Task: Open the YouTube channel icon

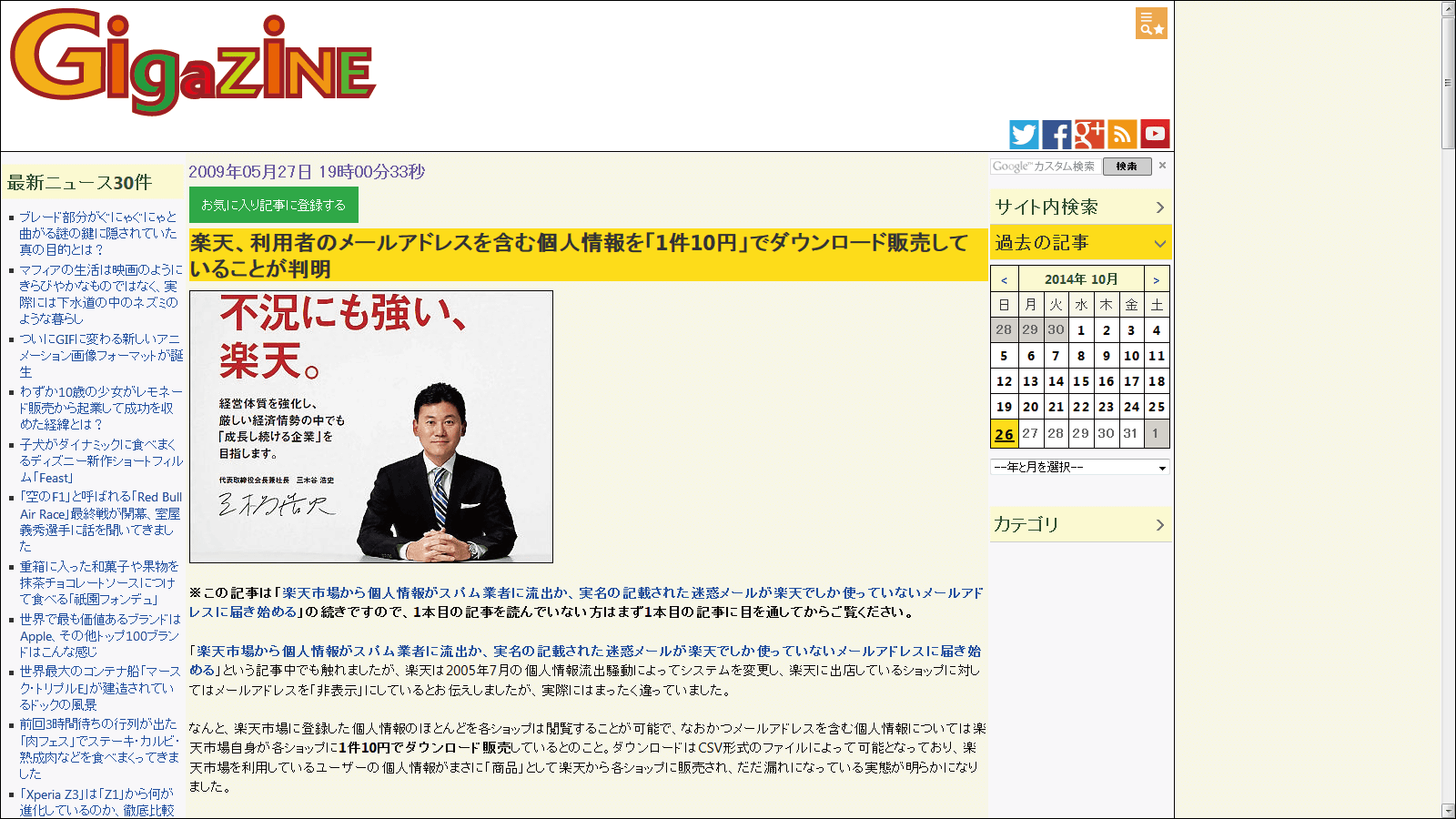Action: 1155,135
